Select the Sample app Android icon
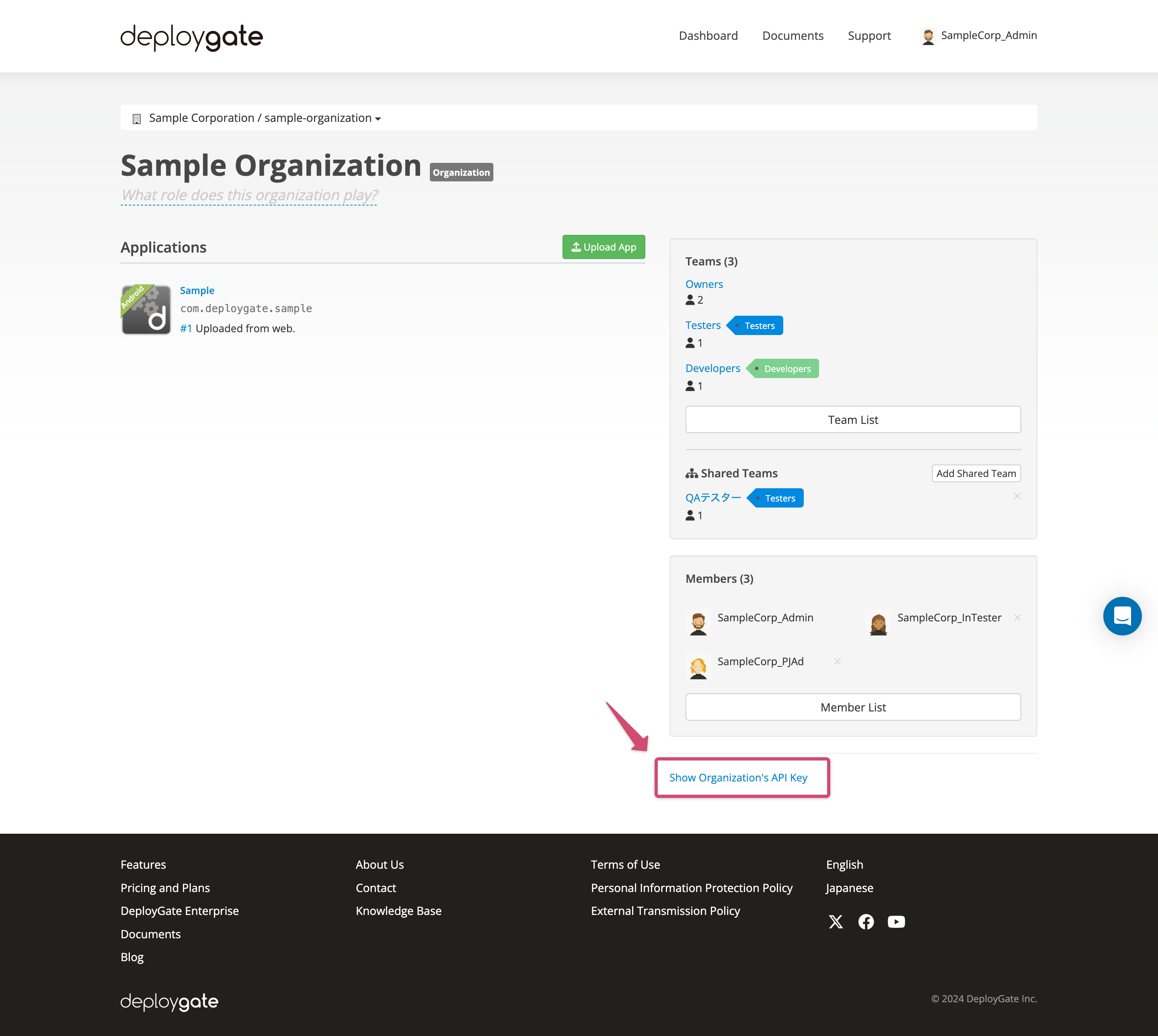The image size is (1158, 1036). click(146, 309)
